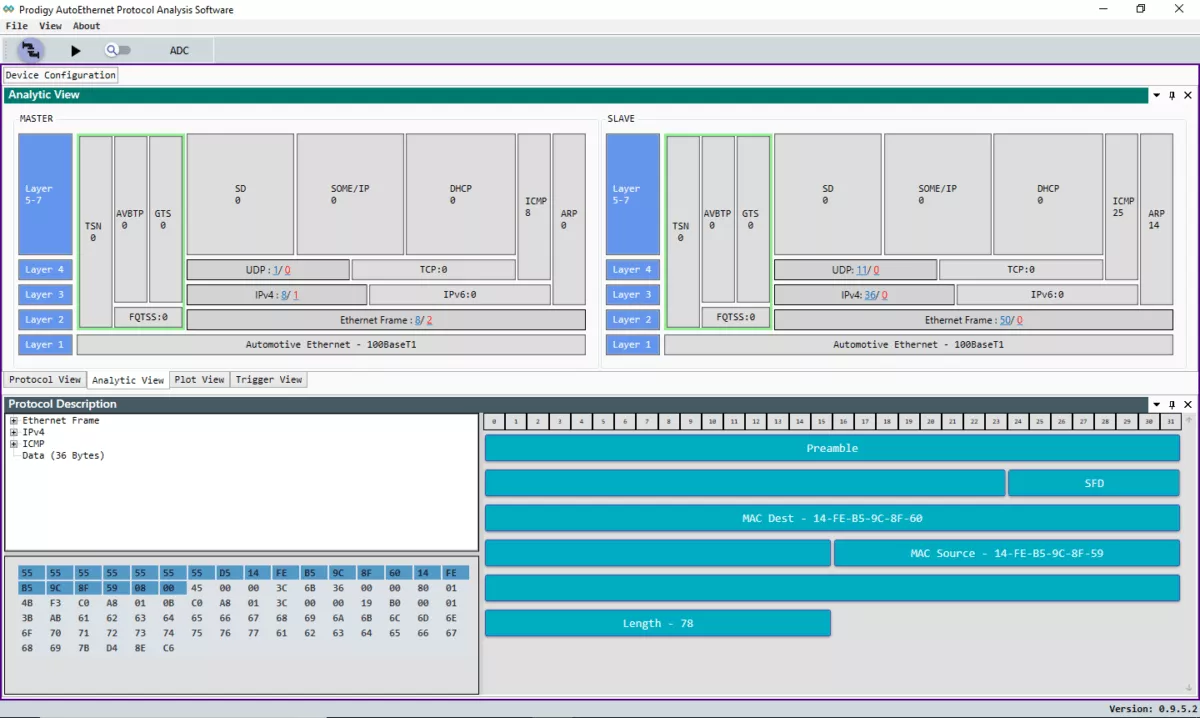Click the Device Configuration button
This screenshot has width=1200, height=718.
[60, 75]
